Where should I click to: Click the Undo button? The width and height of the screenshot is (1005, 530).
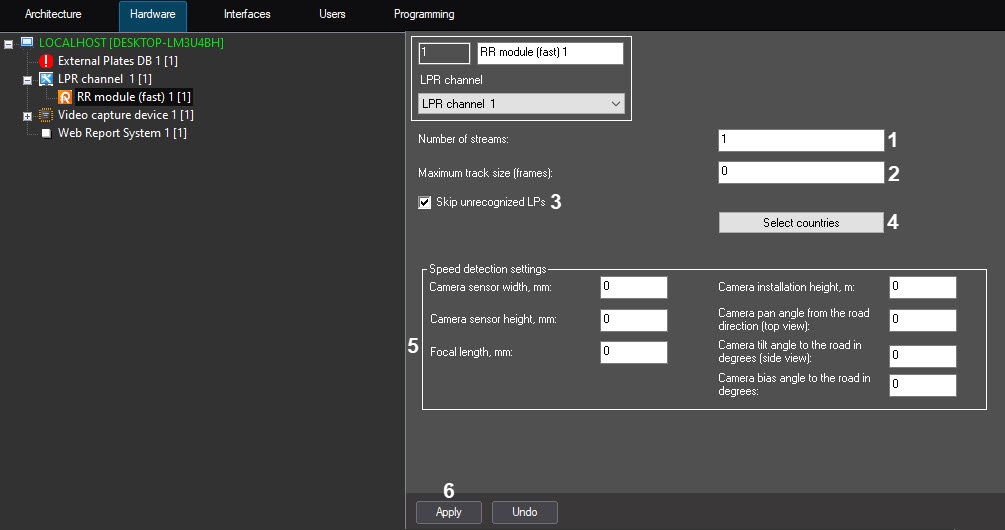[x=525, y=512]
